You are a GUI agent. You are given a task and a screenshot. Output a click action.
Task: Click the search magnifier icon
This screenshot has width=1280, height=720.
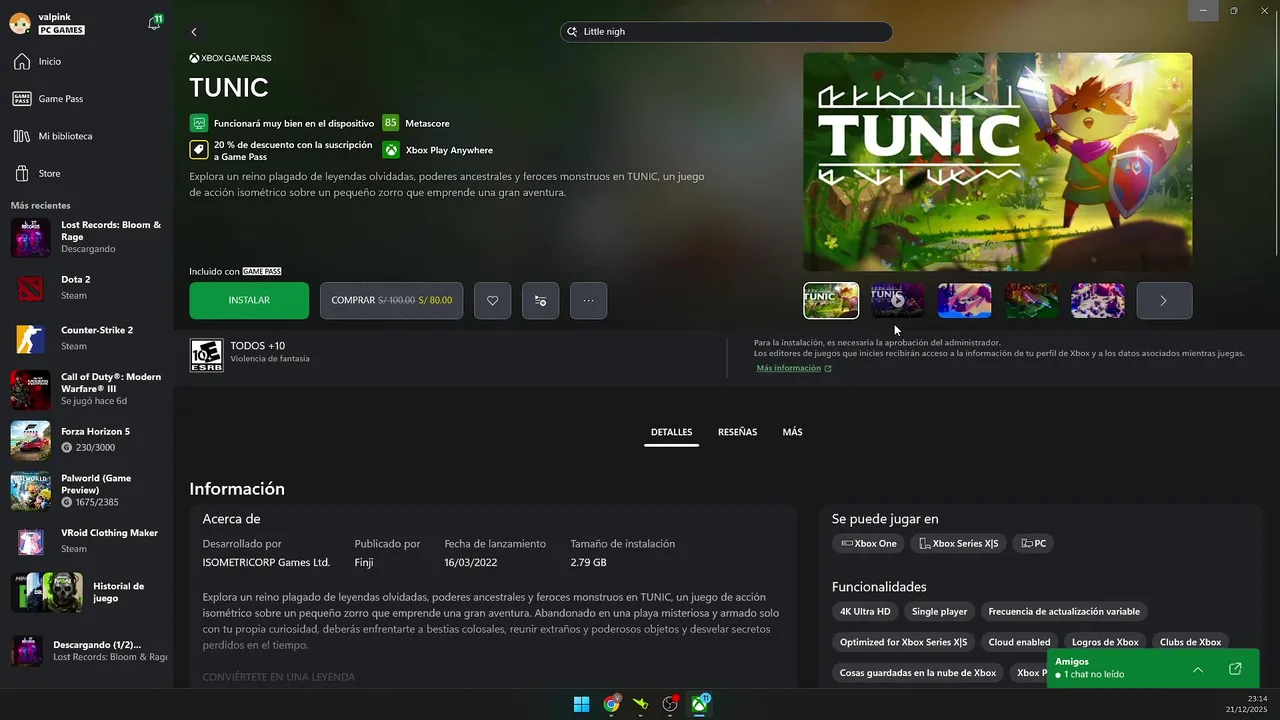coord(572,32)
